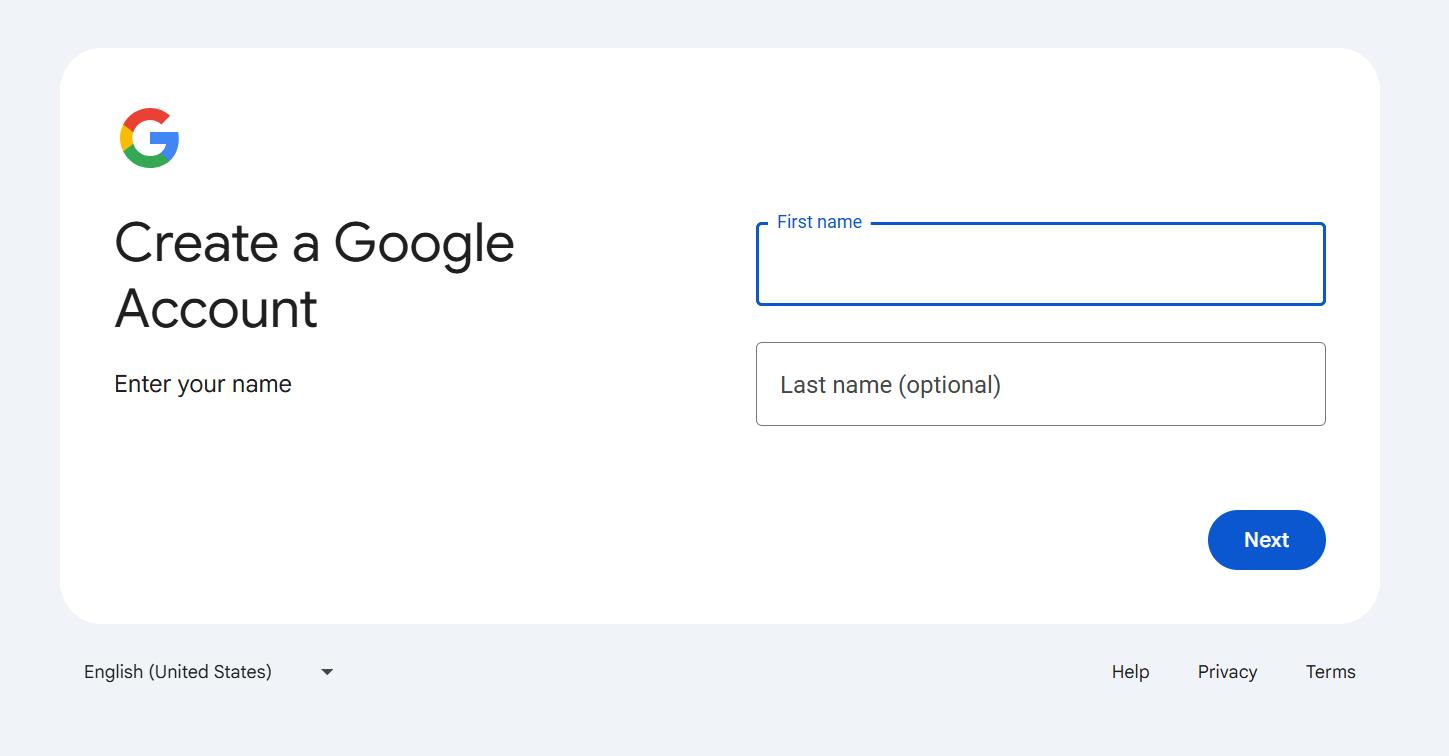The height and width of the screenshot is (756, 1449).
Task: Open the Terms link in the footer
Action: click(x=1330, y=672)
